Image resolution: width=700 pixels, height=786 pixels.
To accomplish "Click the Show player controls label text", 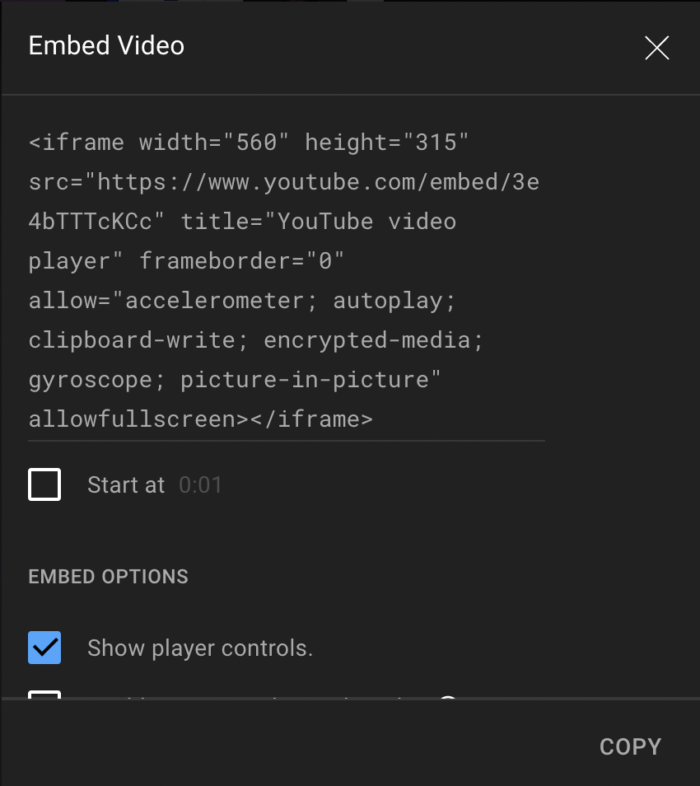I will [x=200, y=648].
